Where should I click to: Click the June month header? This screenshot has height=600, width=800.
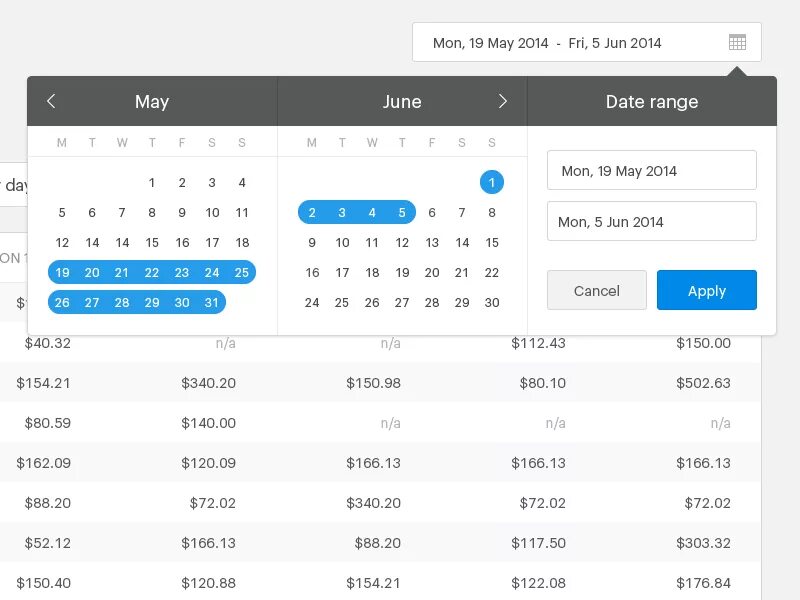[x=402, y=102]
